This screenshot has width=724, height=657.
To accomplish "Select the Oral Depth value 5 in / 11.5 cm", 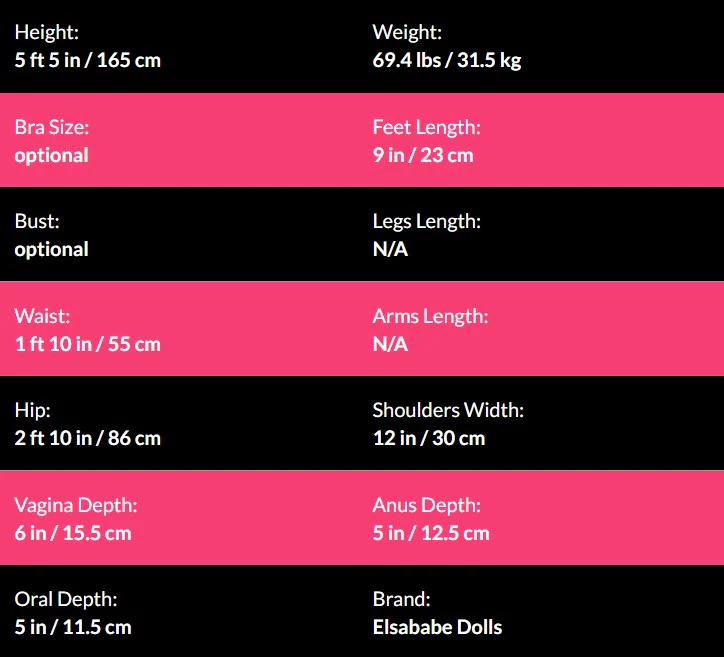I will click(x=72, y=627).
